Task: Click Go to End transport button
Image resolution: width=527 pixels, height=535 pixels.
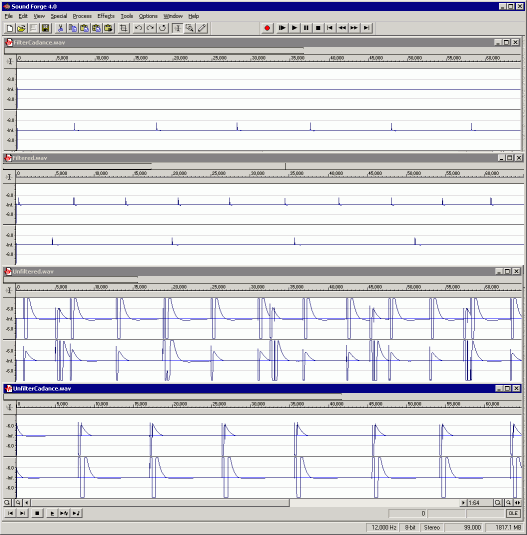Action: (x=366, y=28)
